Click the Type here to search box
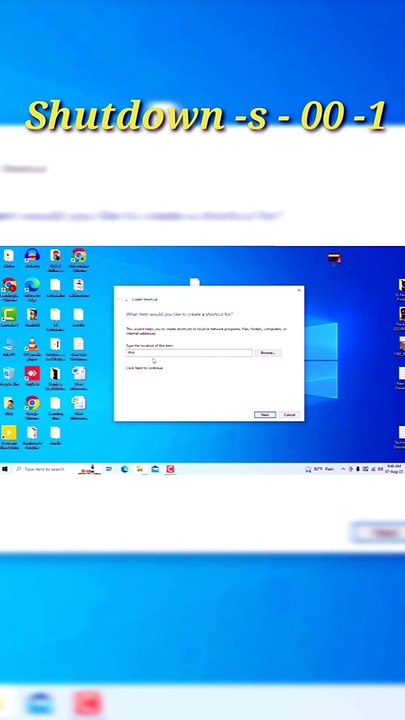The width and height of the screenshot is (405, 720). (x=45, y=469)
